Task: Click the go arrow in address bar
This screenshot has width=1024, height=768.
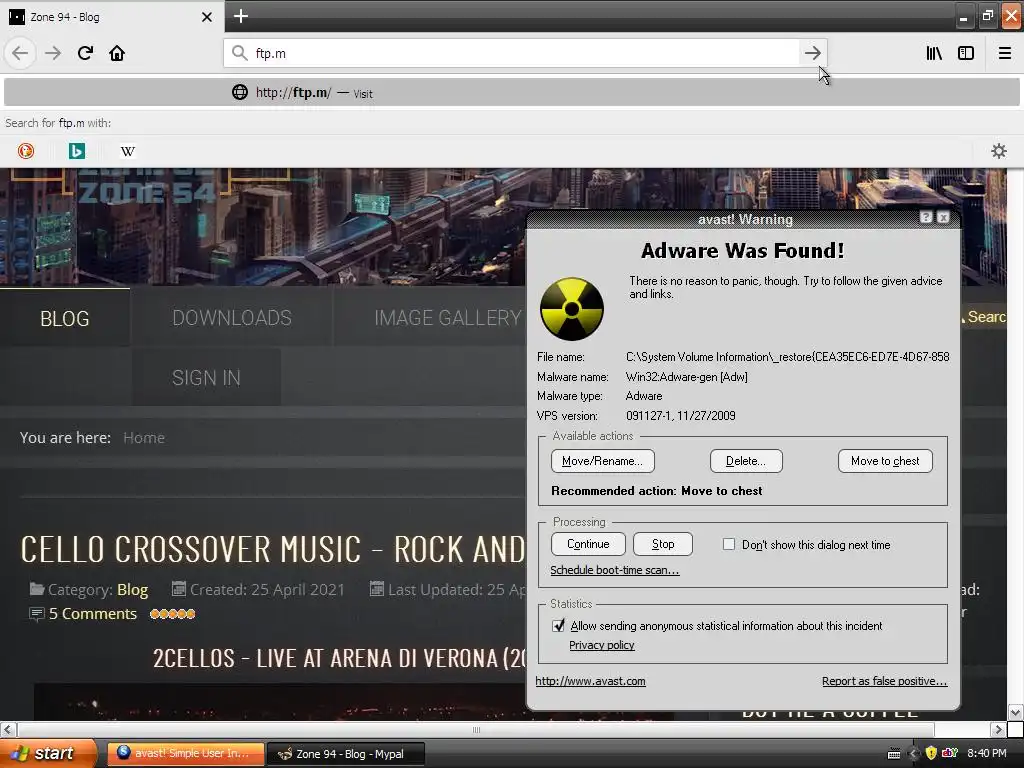Action: pyautogui.click(x=812, y=53)
